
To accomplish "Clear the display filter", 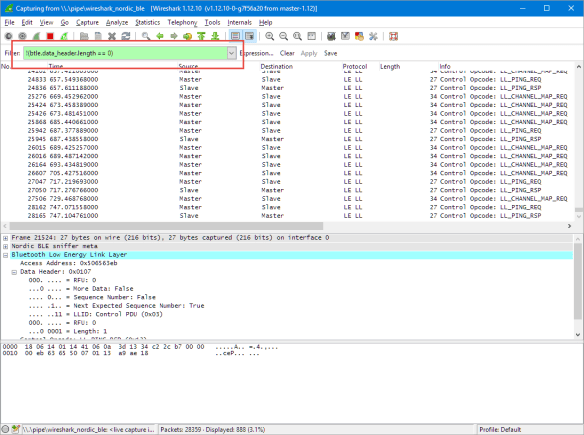I will coord(287,53).
